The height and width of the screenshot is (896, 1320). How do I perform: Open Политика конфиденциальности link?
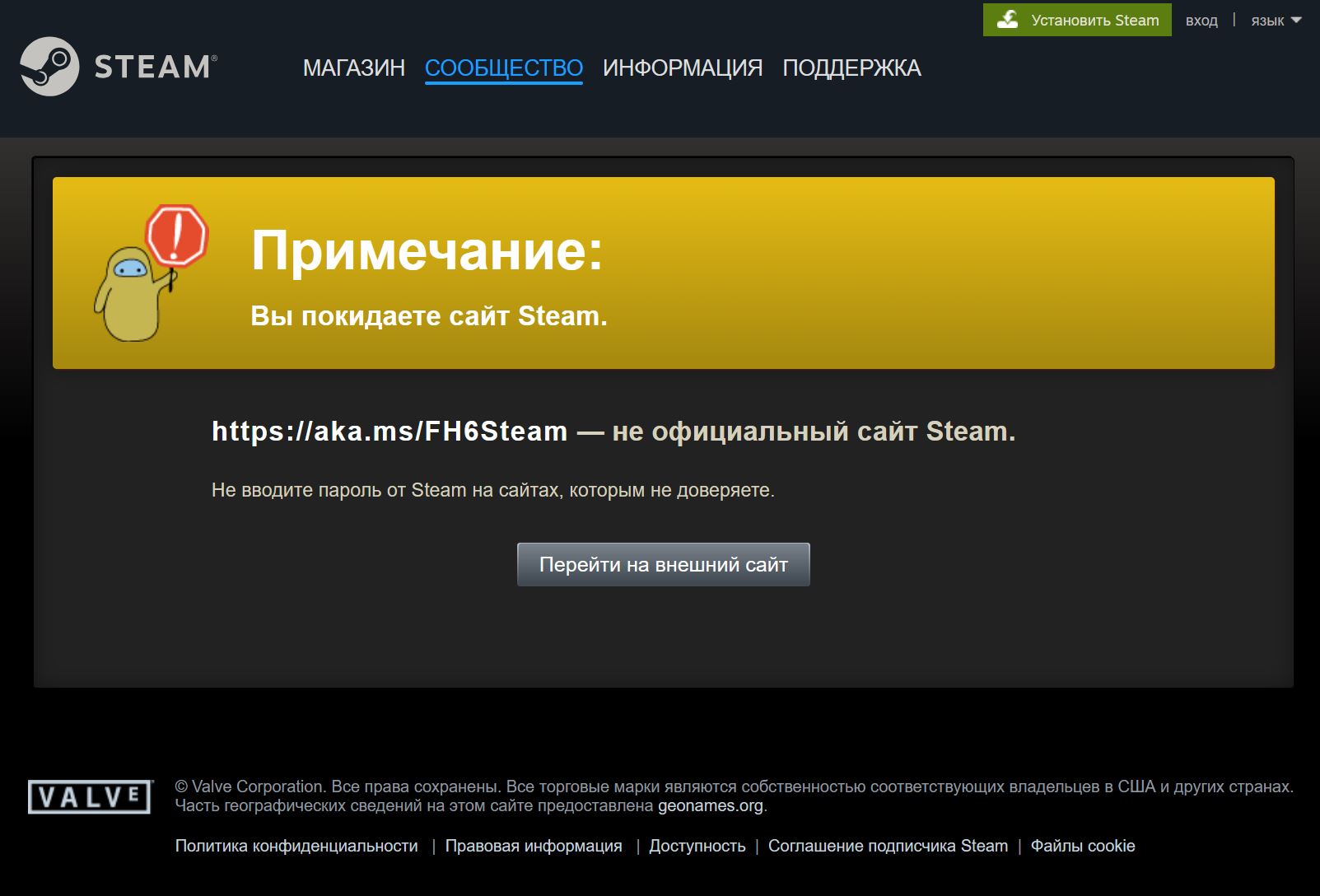(296, 846)
